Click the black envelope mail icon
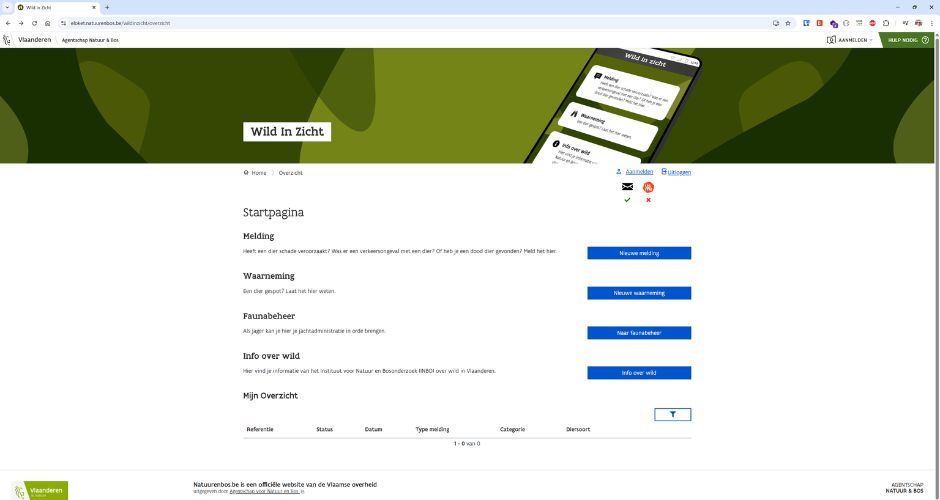The image size is (940, 500). click(627, 187)
